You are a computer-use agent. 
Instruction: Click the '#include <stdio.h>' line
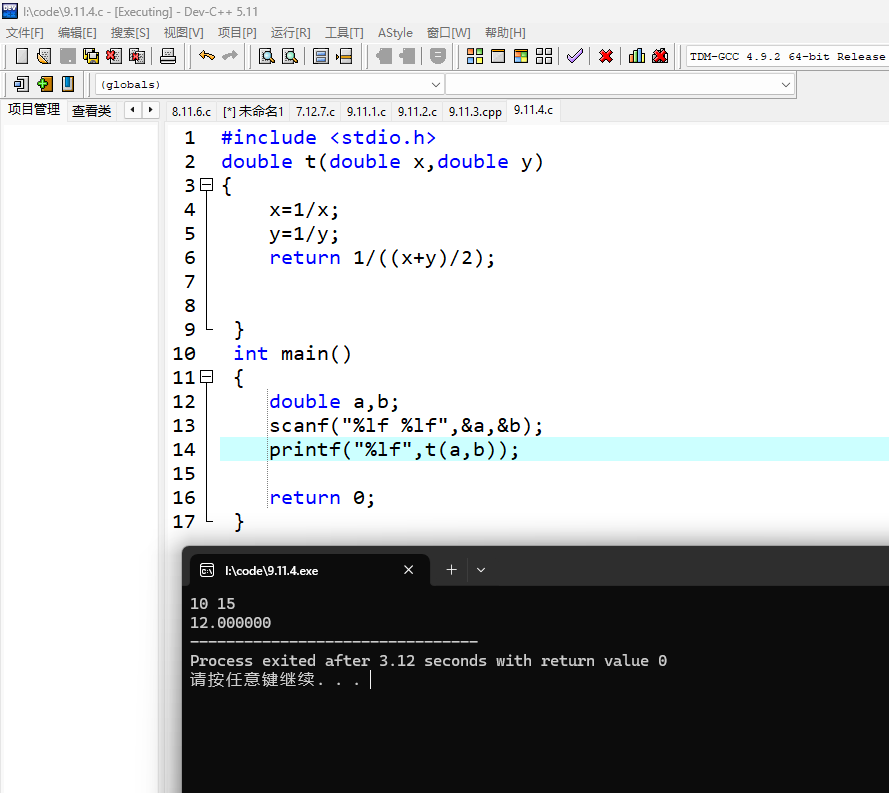(329, 138)
